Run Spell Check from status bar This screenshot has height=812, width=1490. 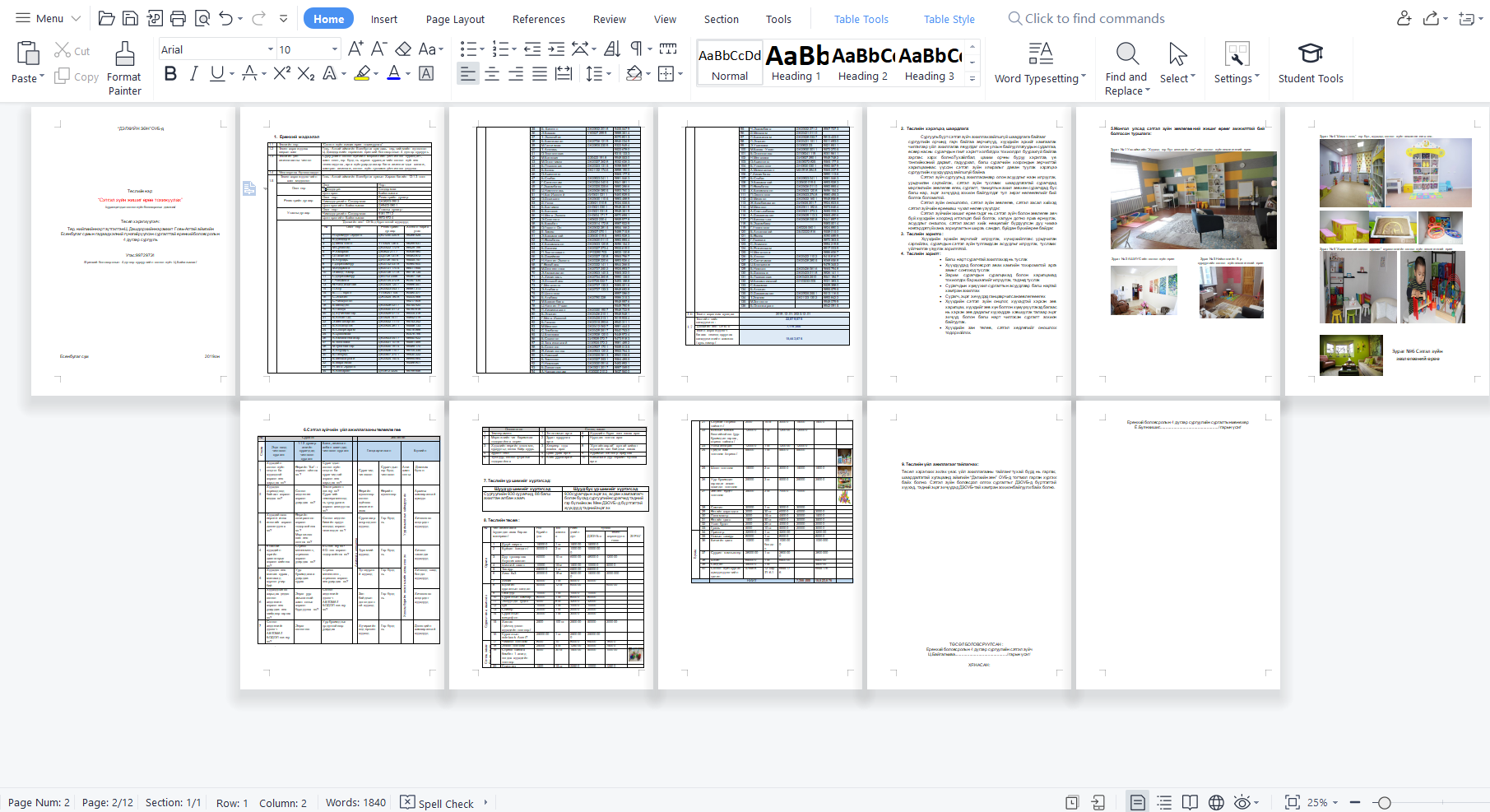click(443, 803)
